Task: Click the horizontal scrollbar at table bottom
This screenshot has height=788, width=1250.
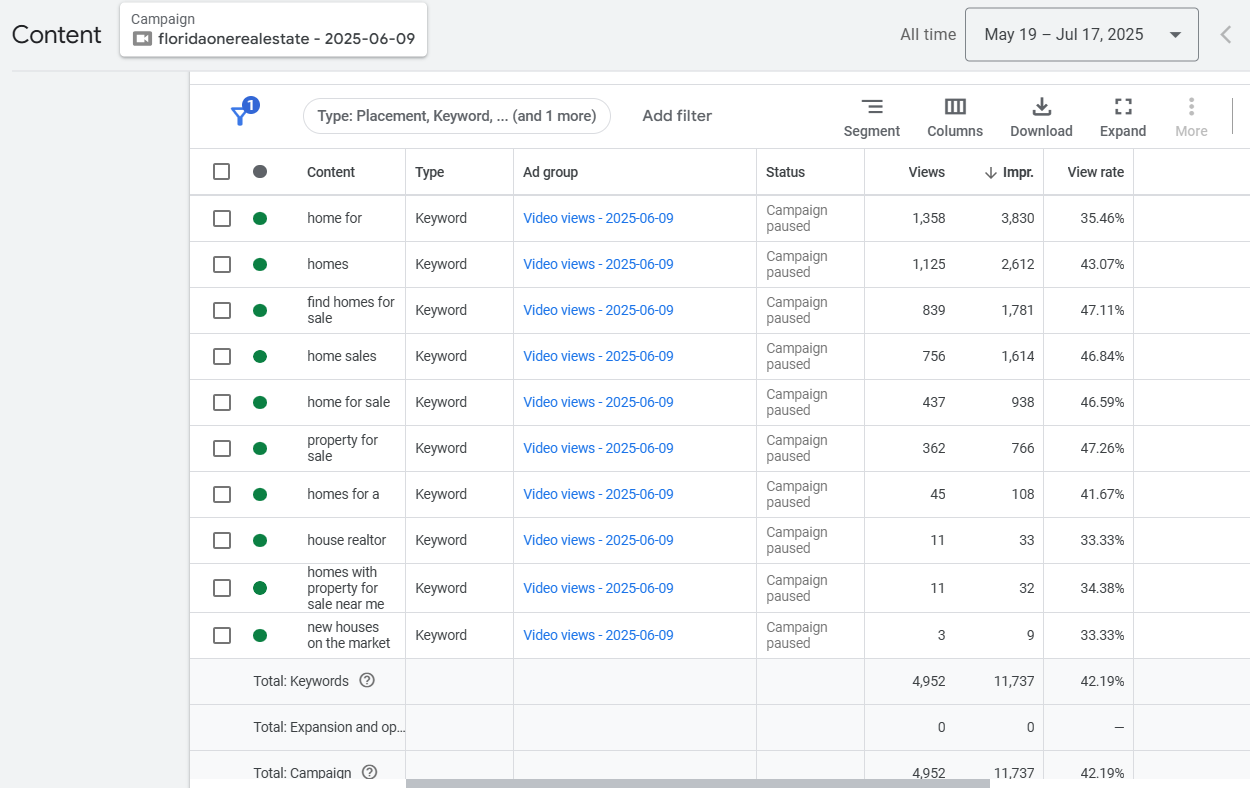Action: [x=697, y=783]
